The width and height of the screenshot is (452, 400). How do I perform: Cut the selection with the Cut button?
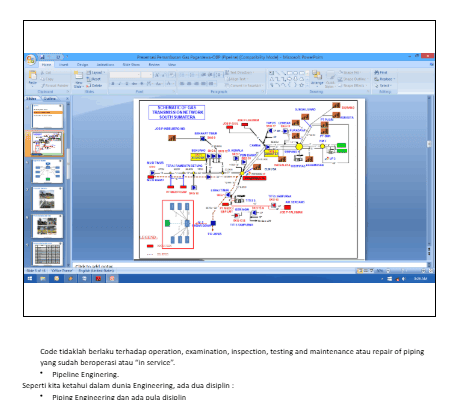point(46,73)
